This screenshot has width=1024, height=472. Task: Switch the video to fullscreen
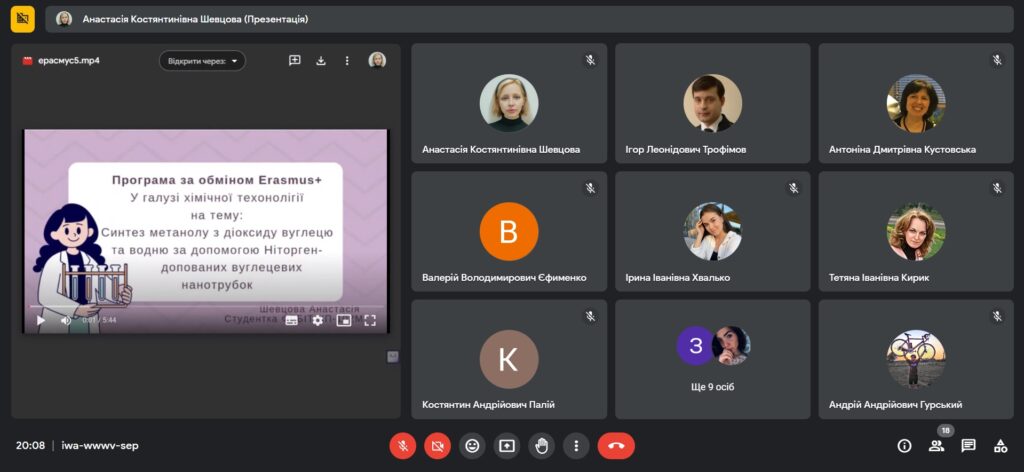click(370, 320)
